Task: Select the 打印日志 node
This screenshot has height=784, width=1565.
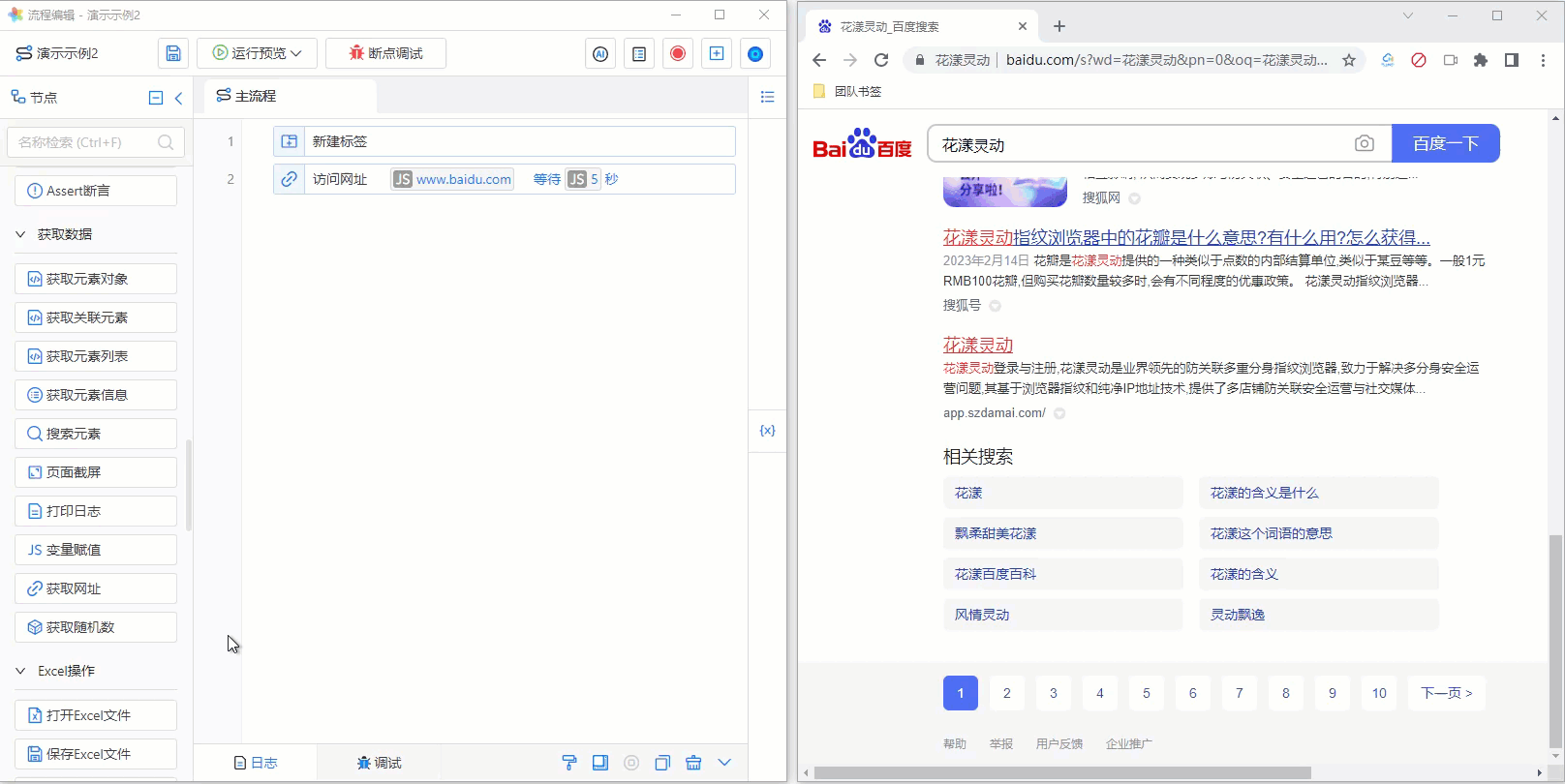Action: pyautogui.click(x=96, y=511)
